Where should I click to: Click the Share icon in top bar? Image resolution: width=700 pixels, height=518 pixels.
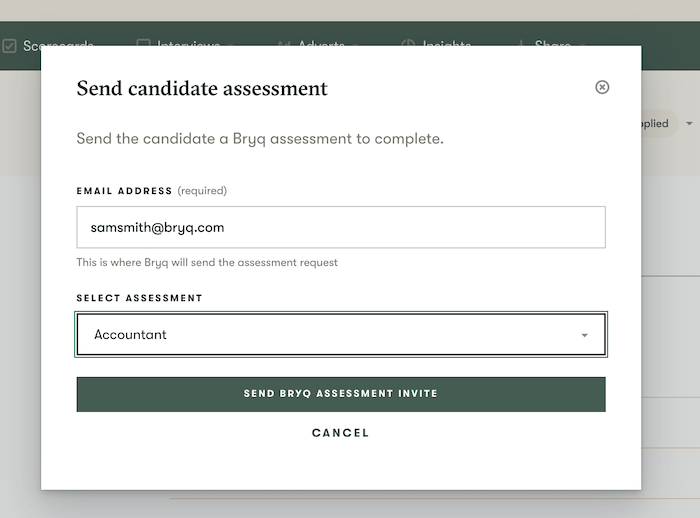(x=521, y=45)
